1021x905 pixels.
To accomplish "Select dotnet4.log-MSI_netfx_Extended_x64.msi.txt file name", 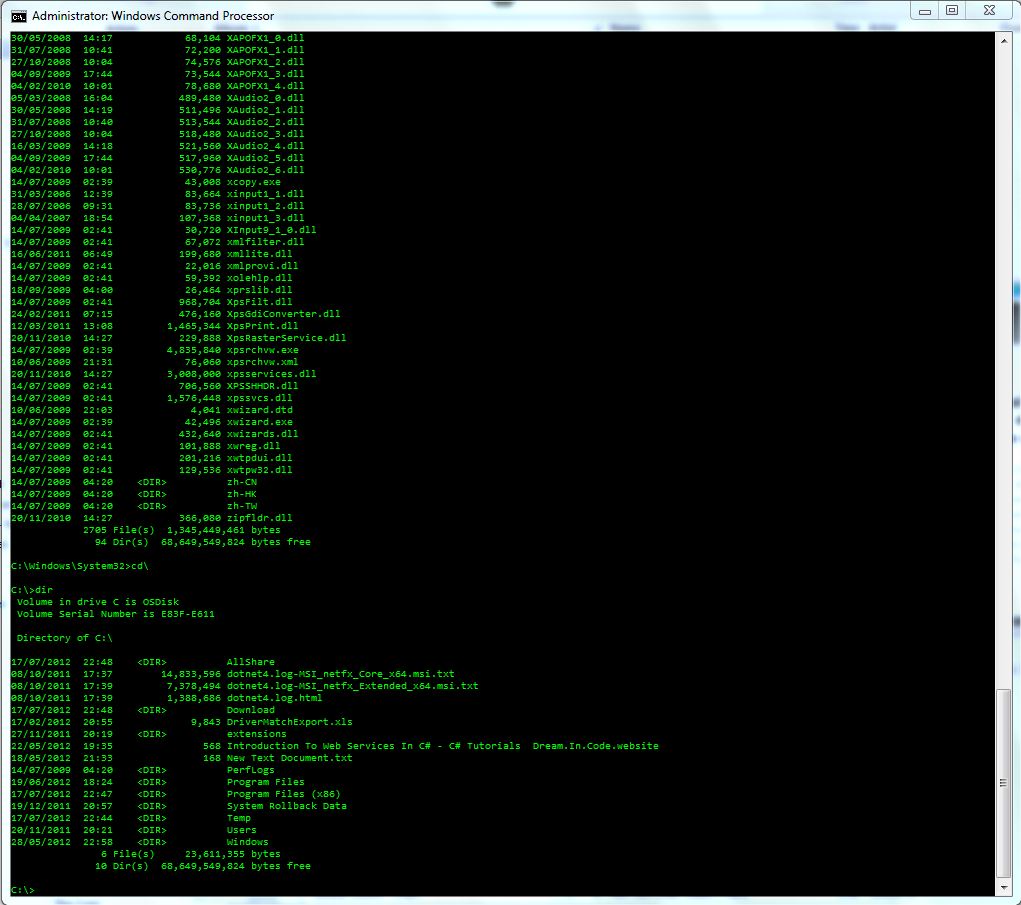I will 352,686.
